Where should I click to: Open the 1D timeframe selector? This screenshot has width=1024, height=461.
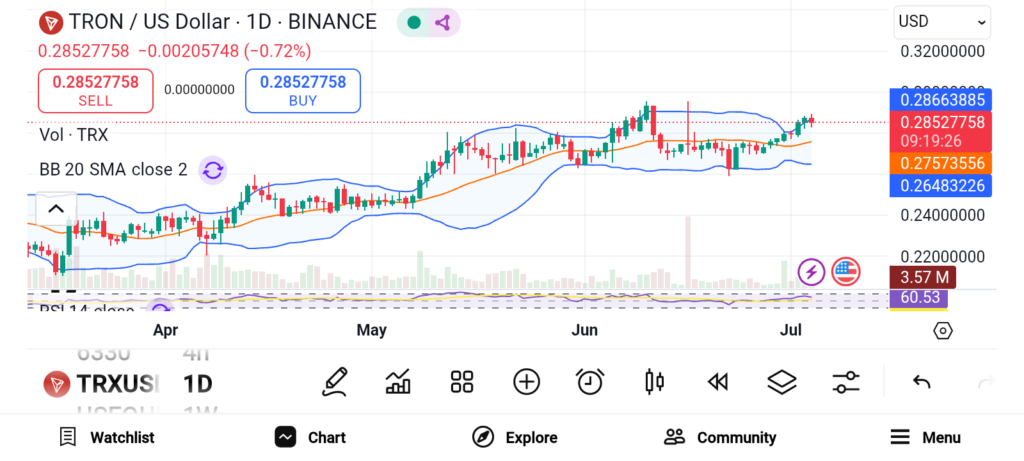tap(198, 384)
